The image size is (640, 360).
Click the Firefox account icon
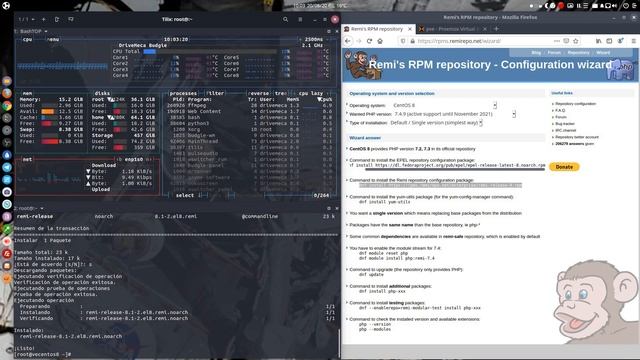[620, 41]
